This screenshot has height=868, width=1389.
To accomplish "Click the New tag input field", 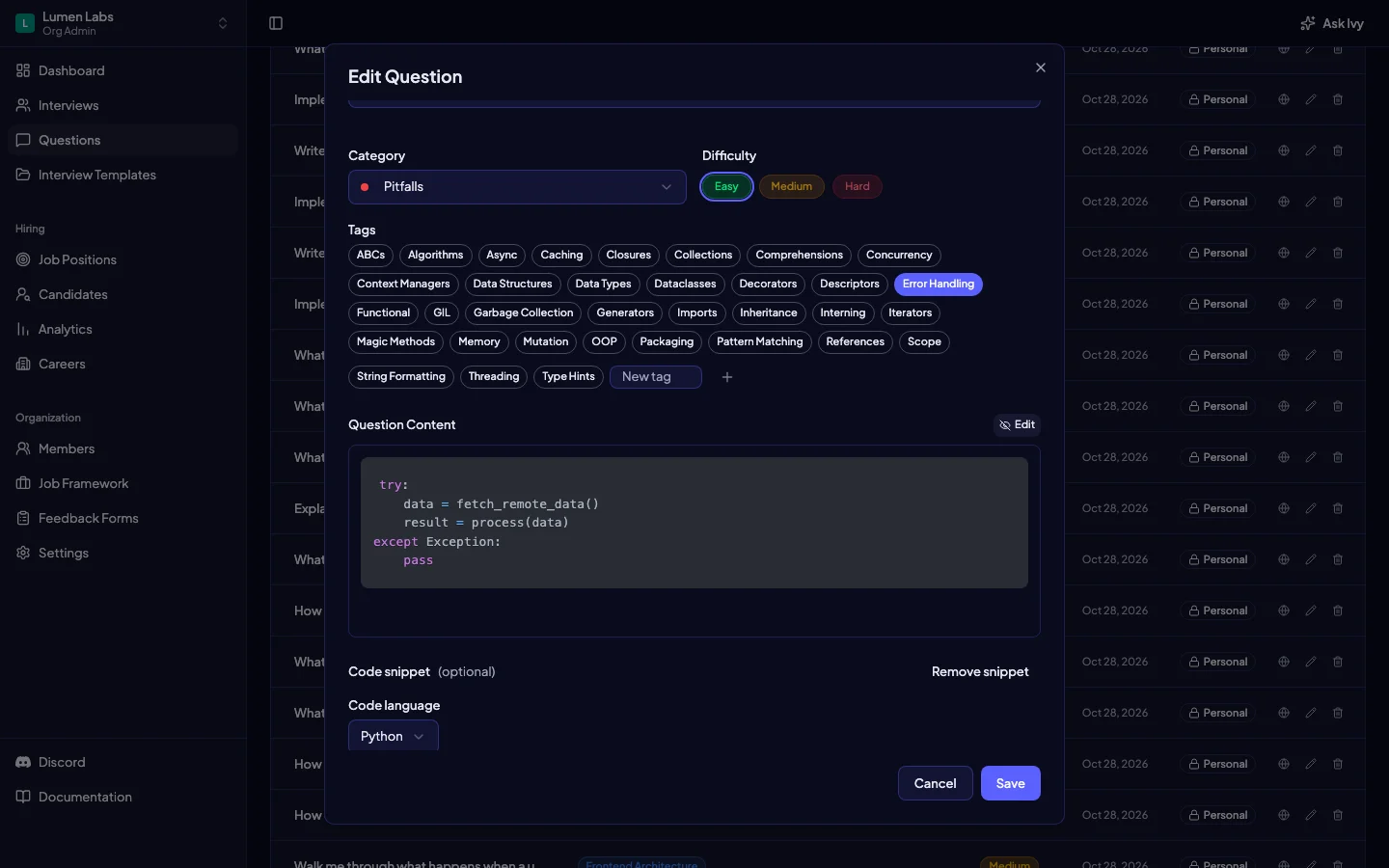I will 656,377.
